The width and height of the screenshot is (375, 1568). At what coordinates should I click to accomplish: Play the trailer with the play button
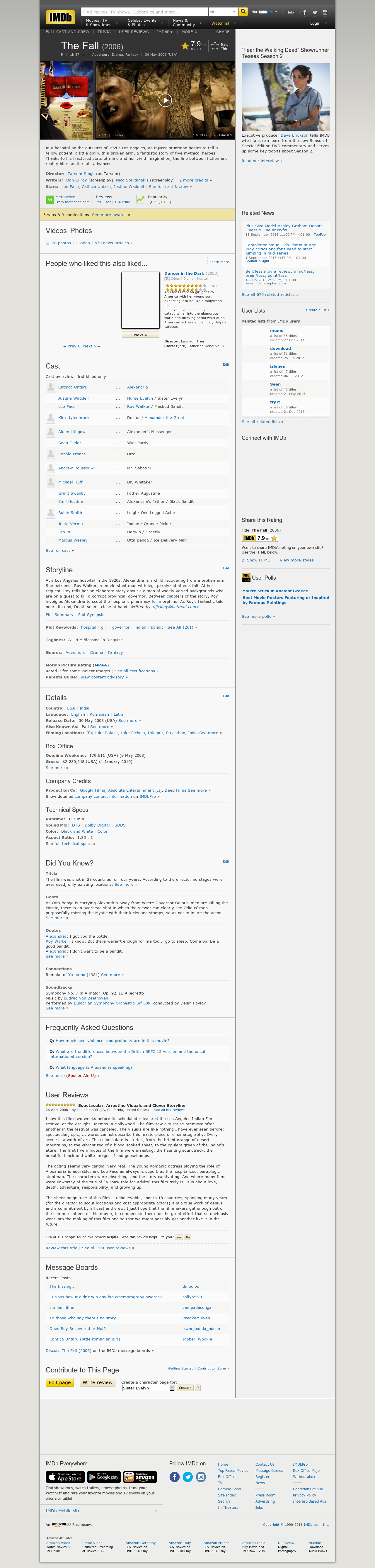pyautogui.click(x=165, y=101)
